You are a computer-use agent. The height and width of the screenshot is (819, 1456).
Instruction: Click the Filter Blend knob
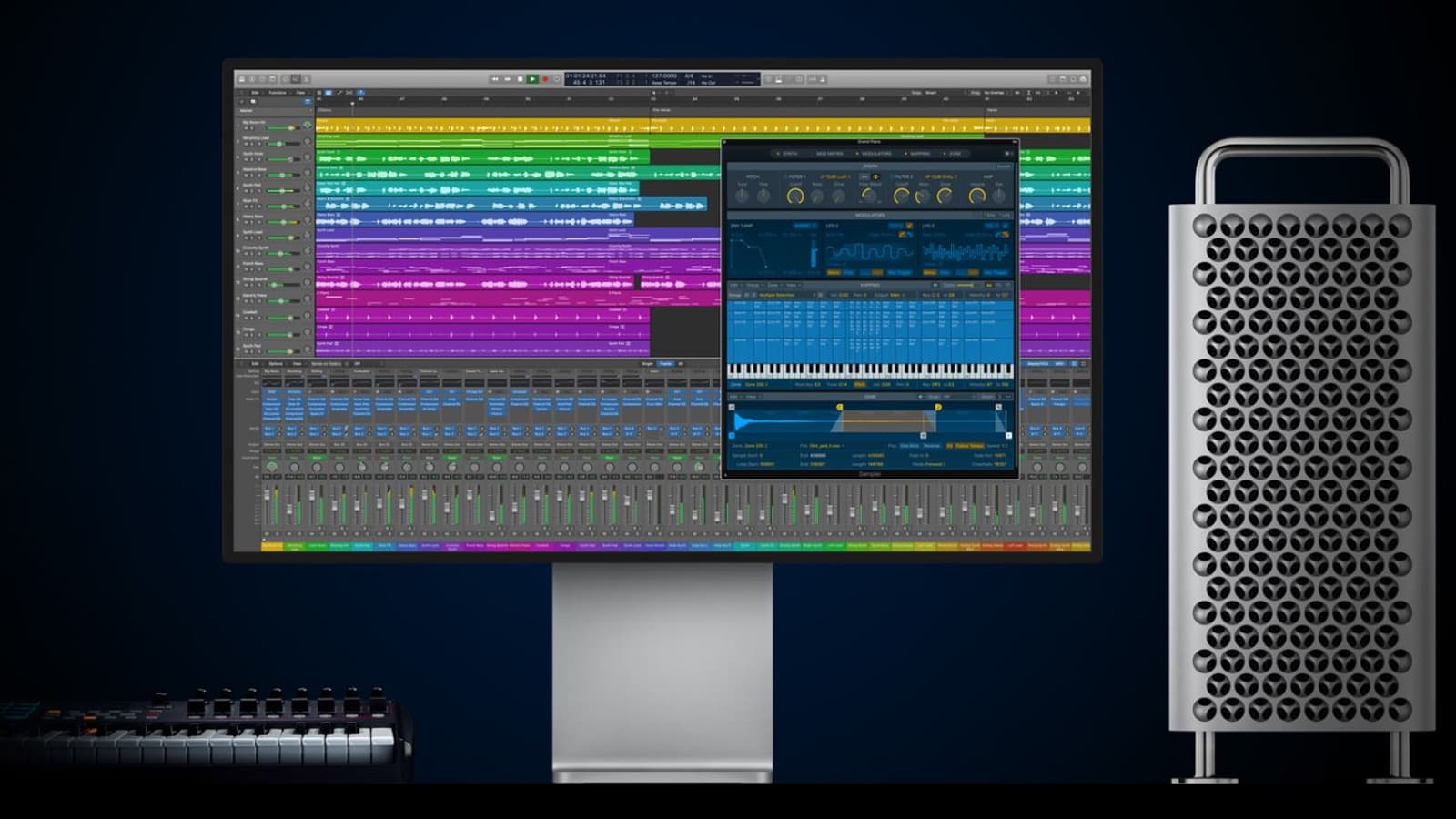(x=870, y=195)
